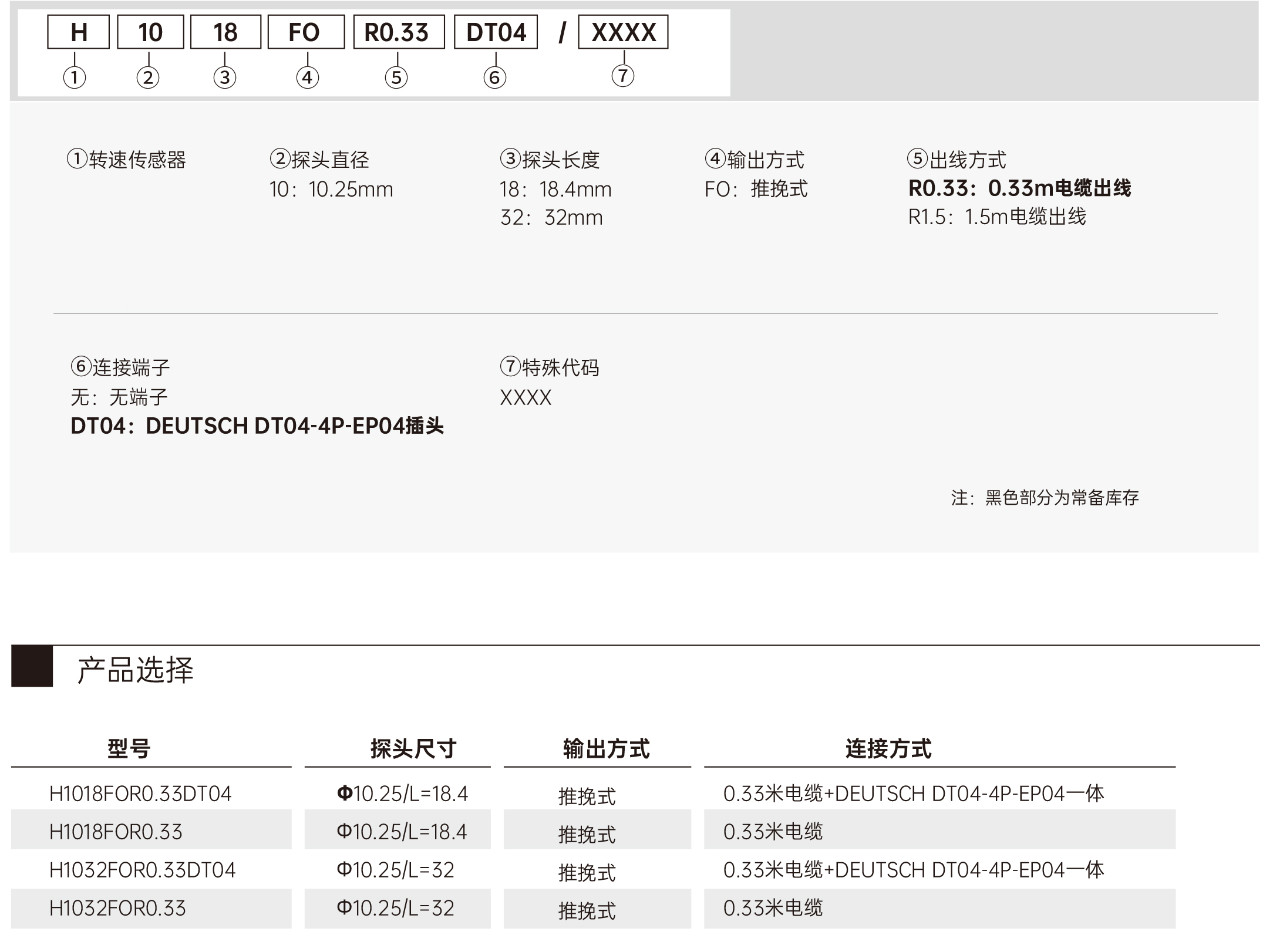Viewport: 1273px width, 952px height.
Task: Click the 'XXXX' model code box
Action: tap(623, 32)
